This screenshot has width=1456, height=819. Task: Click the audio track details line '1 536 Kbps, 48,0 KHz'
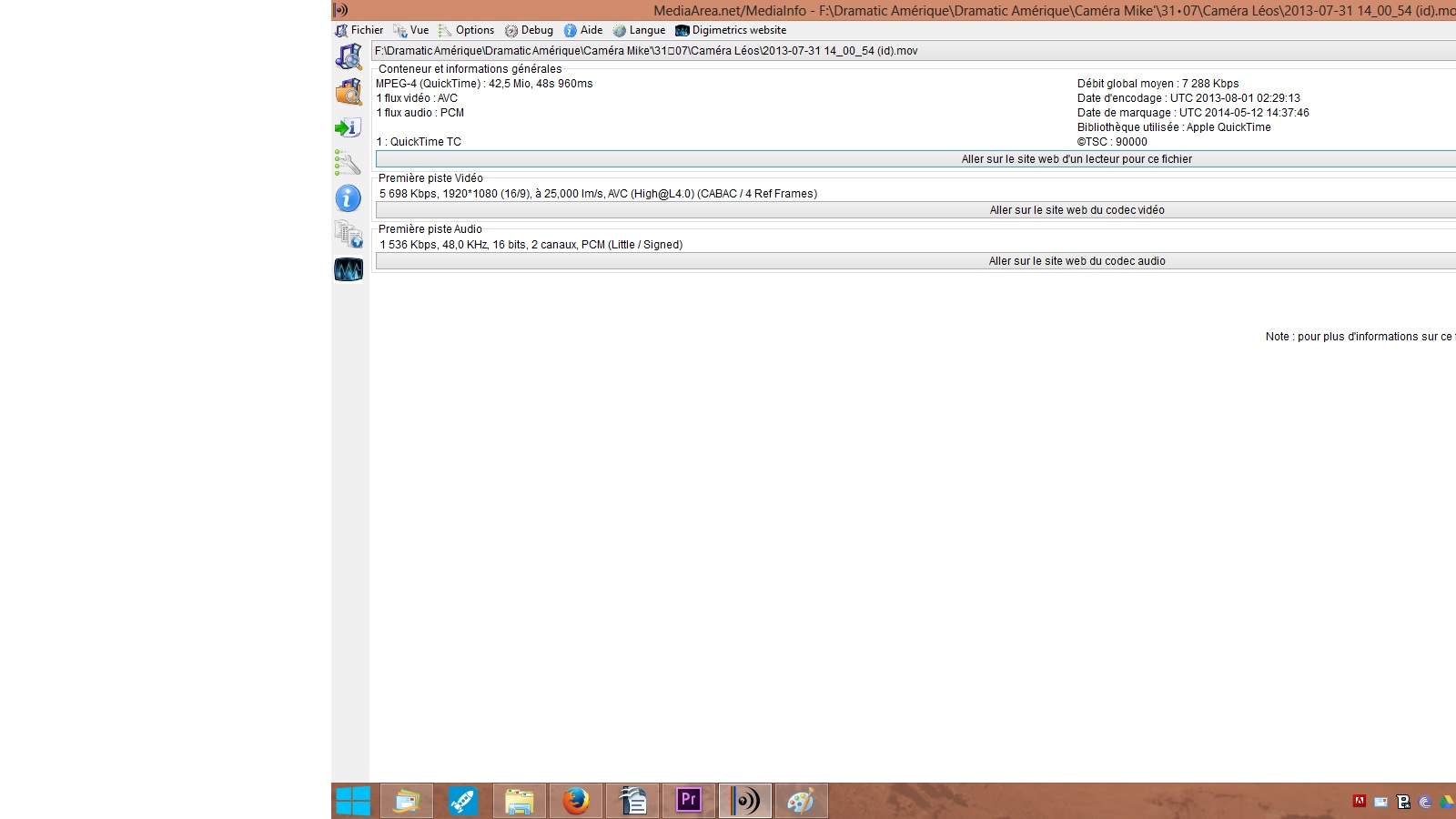pos(531,245)
